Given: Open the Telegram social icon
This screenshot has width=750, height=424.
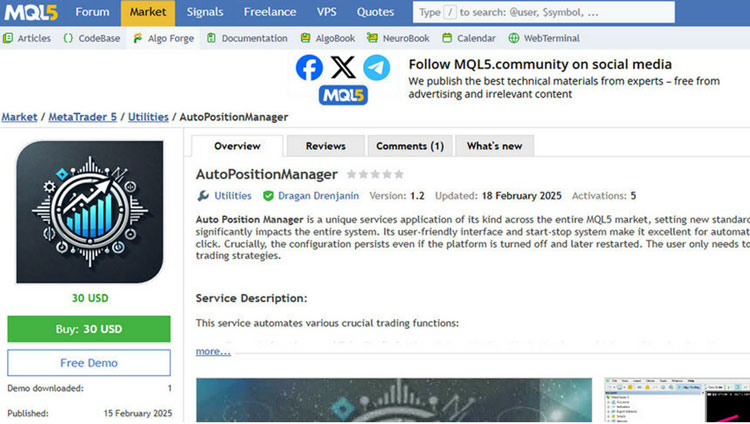Looking at the screenshot, I should [376, 67].
